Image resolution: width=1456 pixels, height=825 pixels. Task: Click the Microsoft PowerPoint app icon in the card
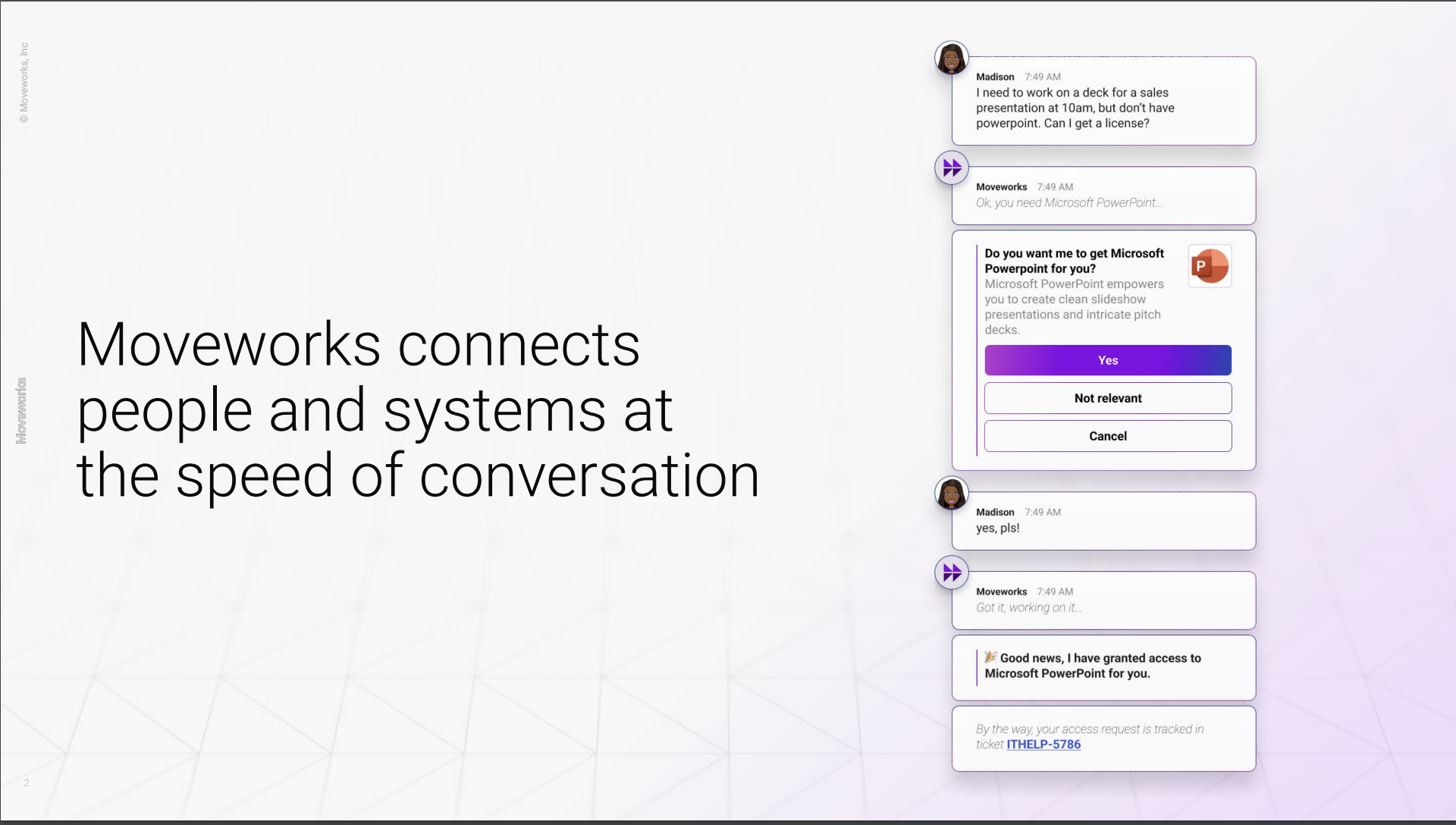coord(1210,266)
